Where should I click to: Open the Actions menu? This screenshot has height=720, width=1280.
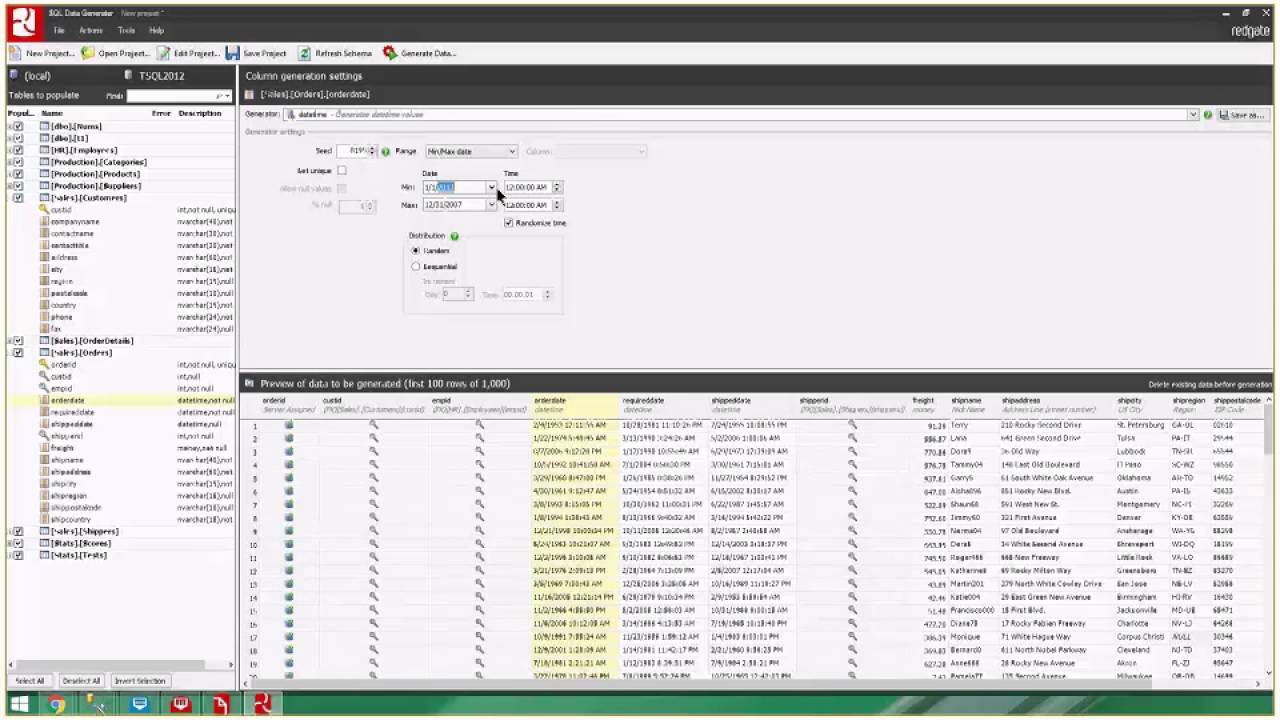(91, 30)
